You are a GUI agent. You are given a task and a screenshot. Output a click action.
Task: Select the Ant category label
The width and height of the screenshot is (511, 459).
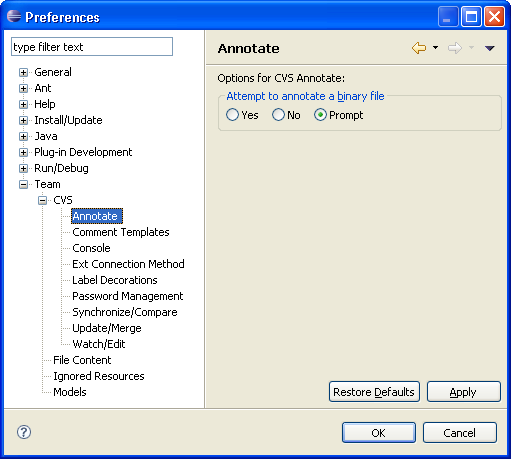[43, 88]
